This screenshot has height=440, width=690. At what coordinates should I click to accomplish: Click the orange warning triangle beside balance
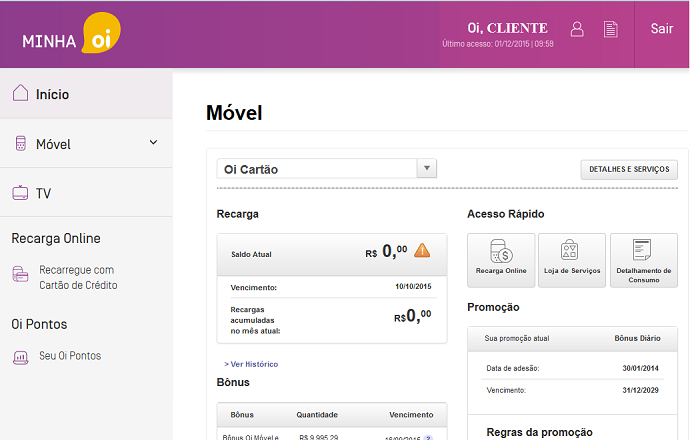(x=422, y=251)
